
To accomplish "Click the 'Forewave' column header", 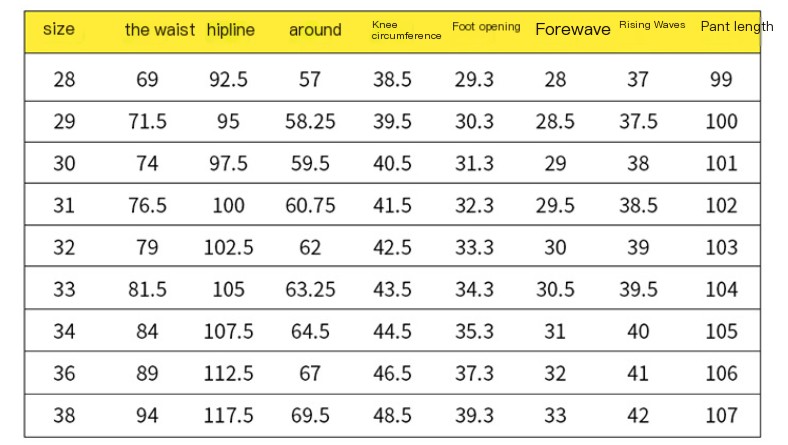I will click(x=573, y=29).
